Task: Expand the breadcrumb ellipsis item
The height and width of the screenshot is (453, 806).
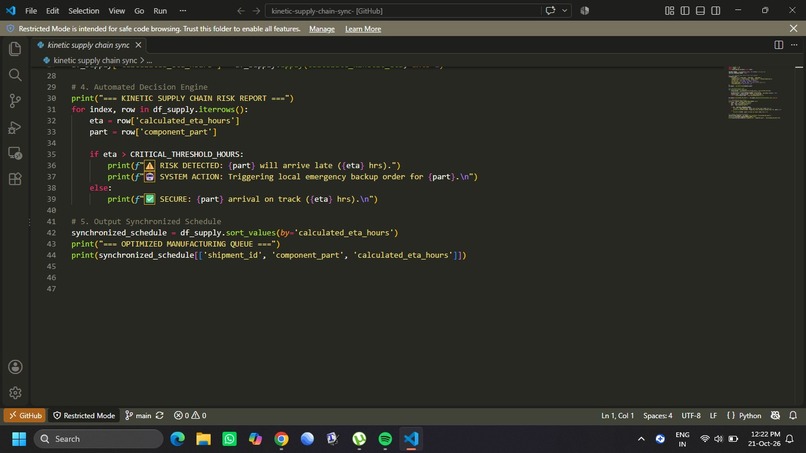Action: pyautogui.click(x=149, y=60)
